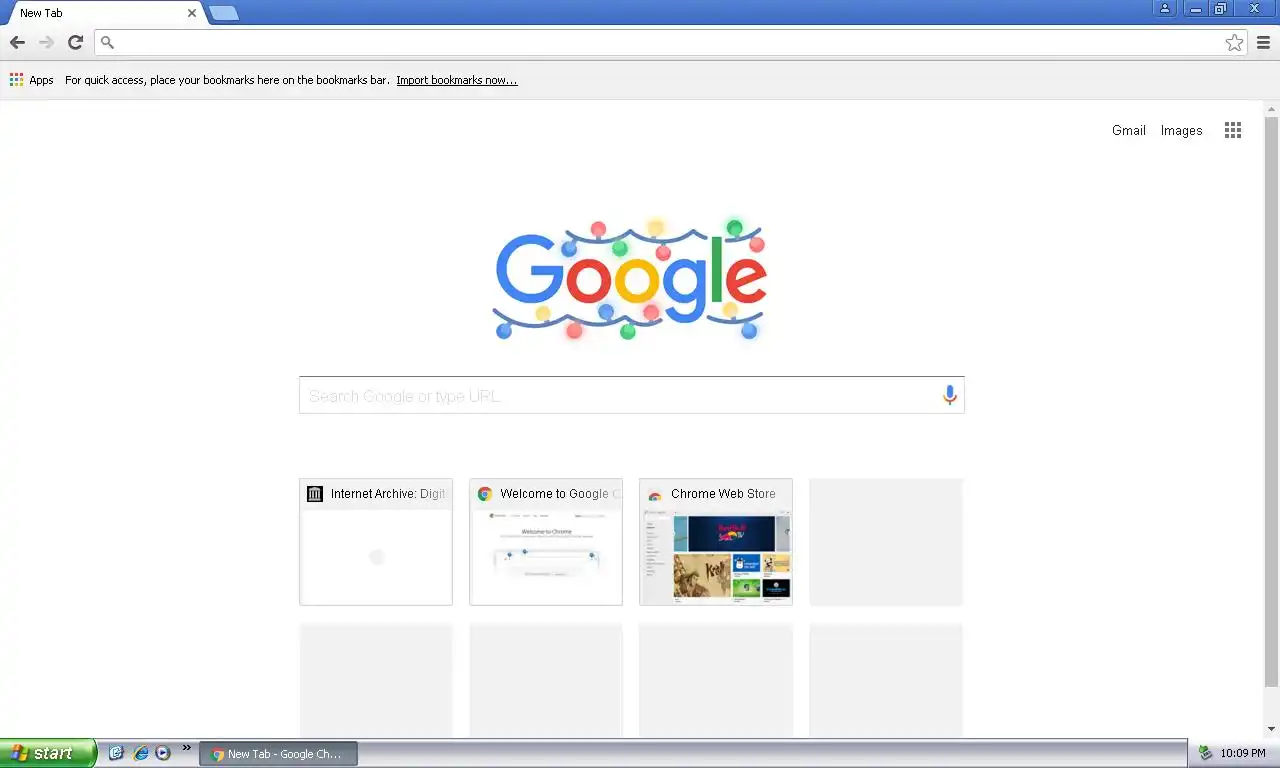Launch Windows Media Player from Quick Launch

point(163,753)
